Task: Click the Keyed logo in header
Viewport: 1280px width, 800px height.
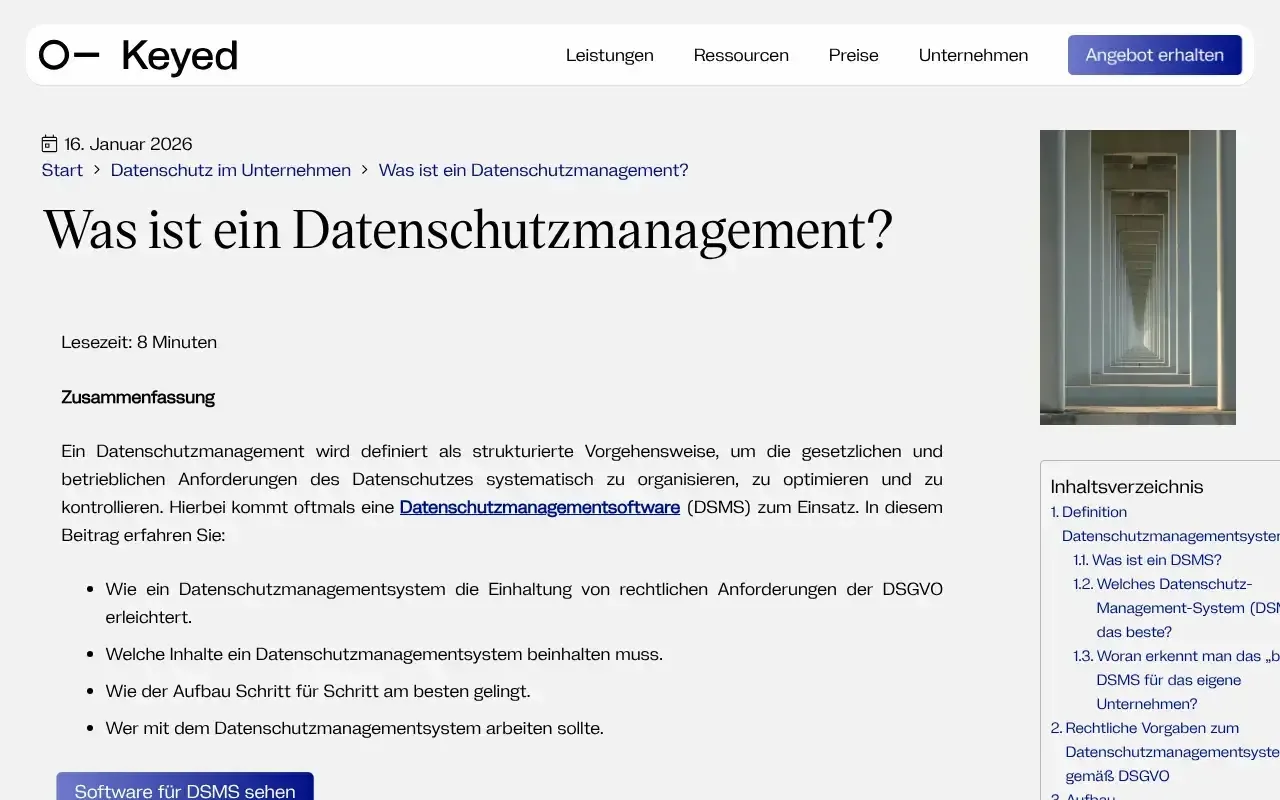Action: pos(138,56)
